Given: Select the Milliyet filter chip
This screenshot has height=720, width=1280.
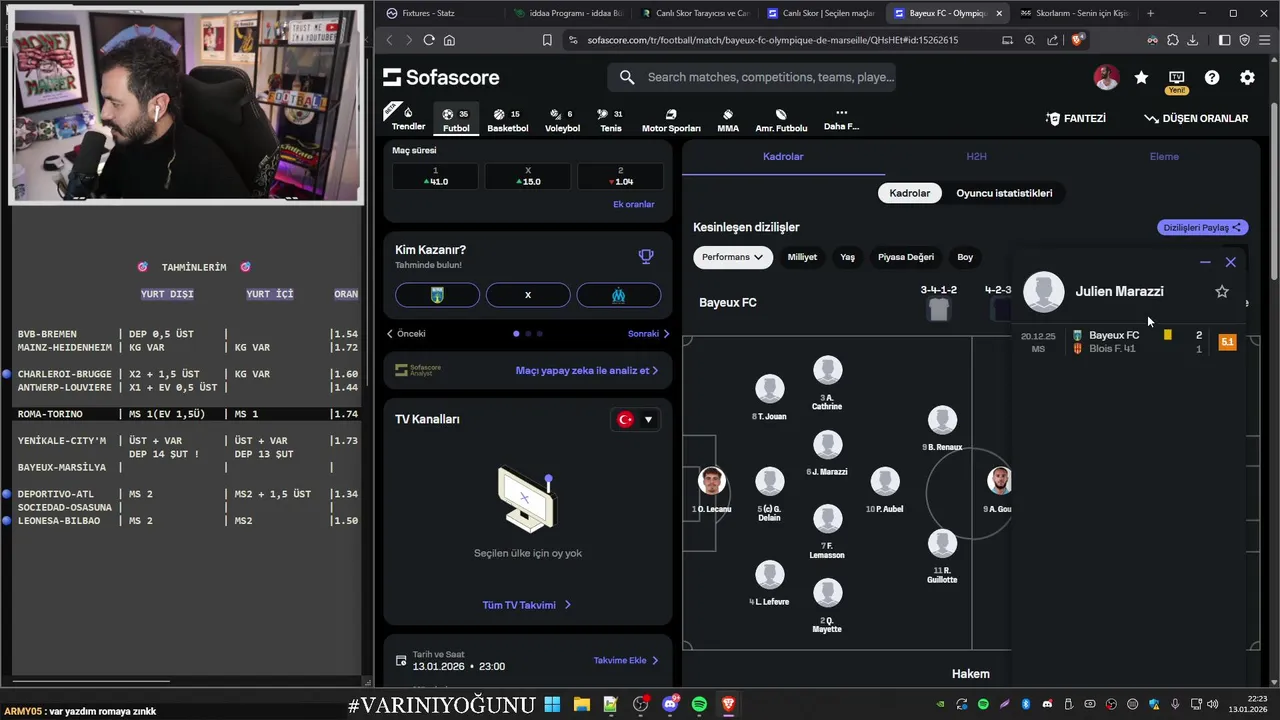Looking at the screenshot, I should click(x=802, y=257).
